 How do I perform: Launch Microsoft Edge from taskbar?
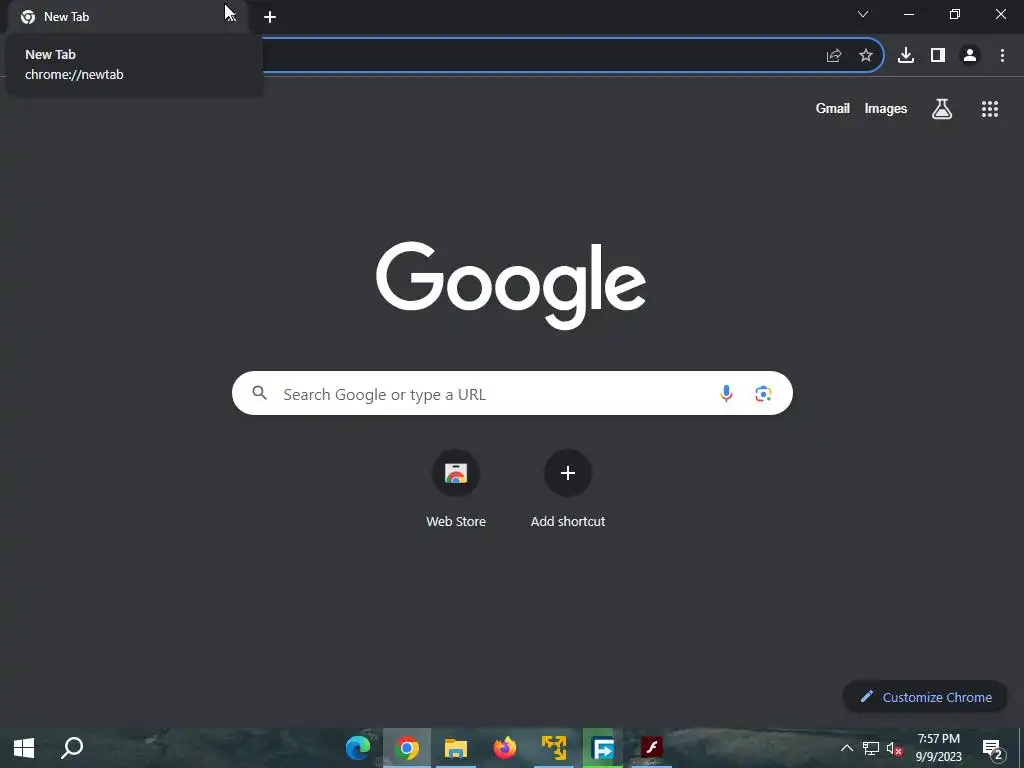(358, 748)
